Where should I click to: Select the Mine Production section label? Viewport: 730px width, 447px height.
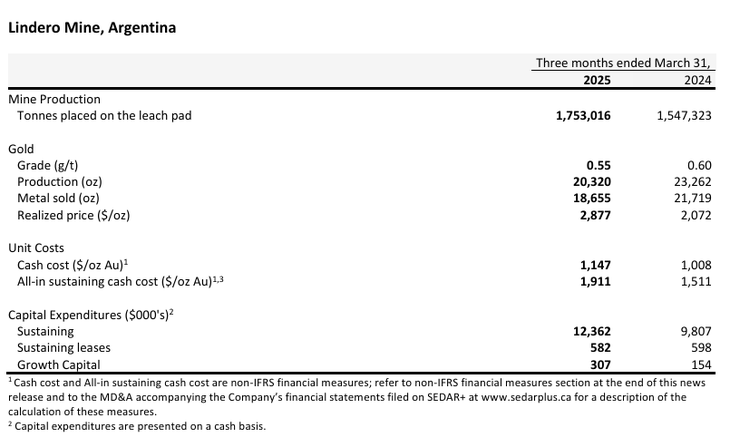(x=54, y=99)
